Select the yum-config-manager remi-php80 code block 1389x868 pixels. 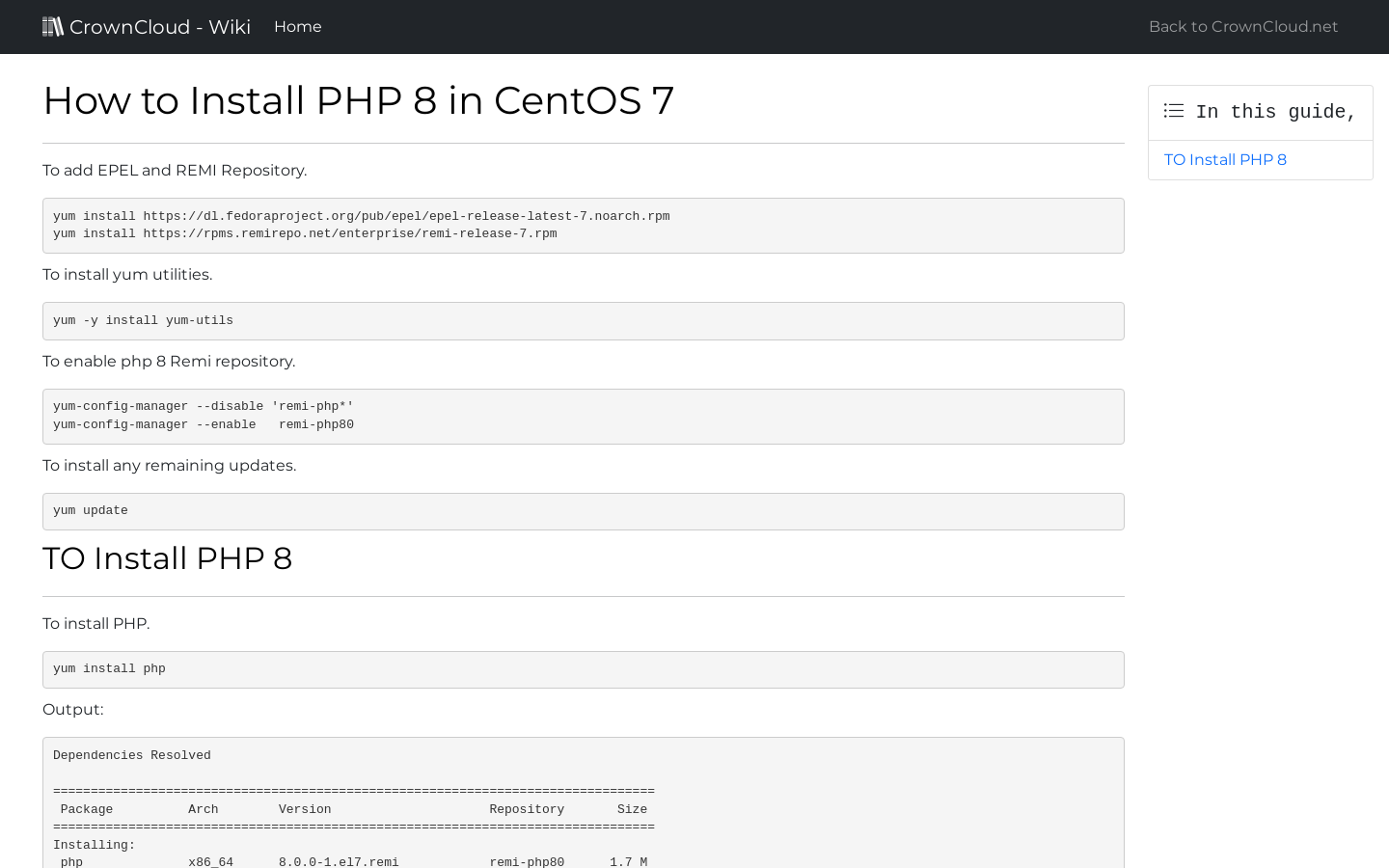(x=583, y=416)
